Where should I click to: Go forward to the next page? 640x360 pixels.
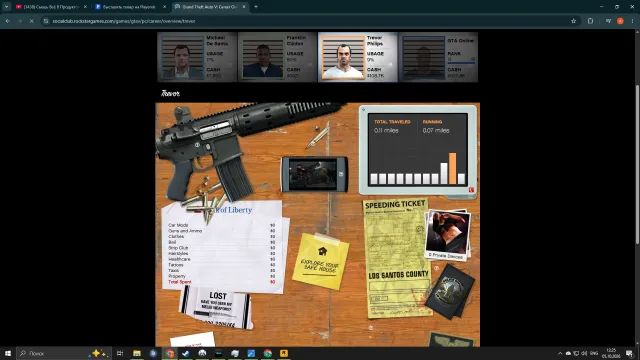(20, 21)
